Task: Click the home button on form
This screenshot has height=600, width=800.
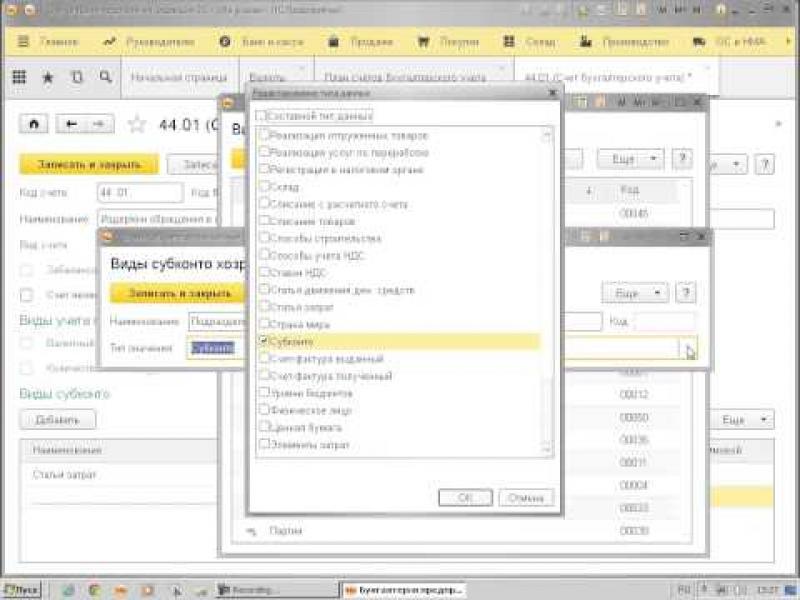Action: [34, 123]
